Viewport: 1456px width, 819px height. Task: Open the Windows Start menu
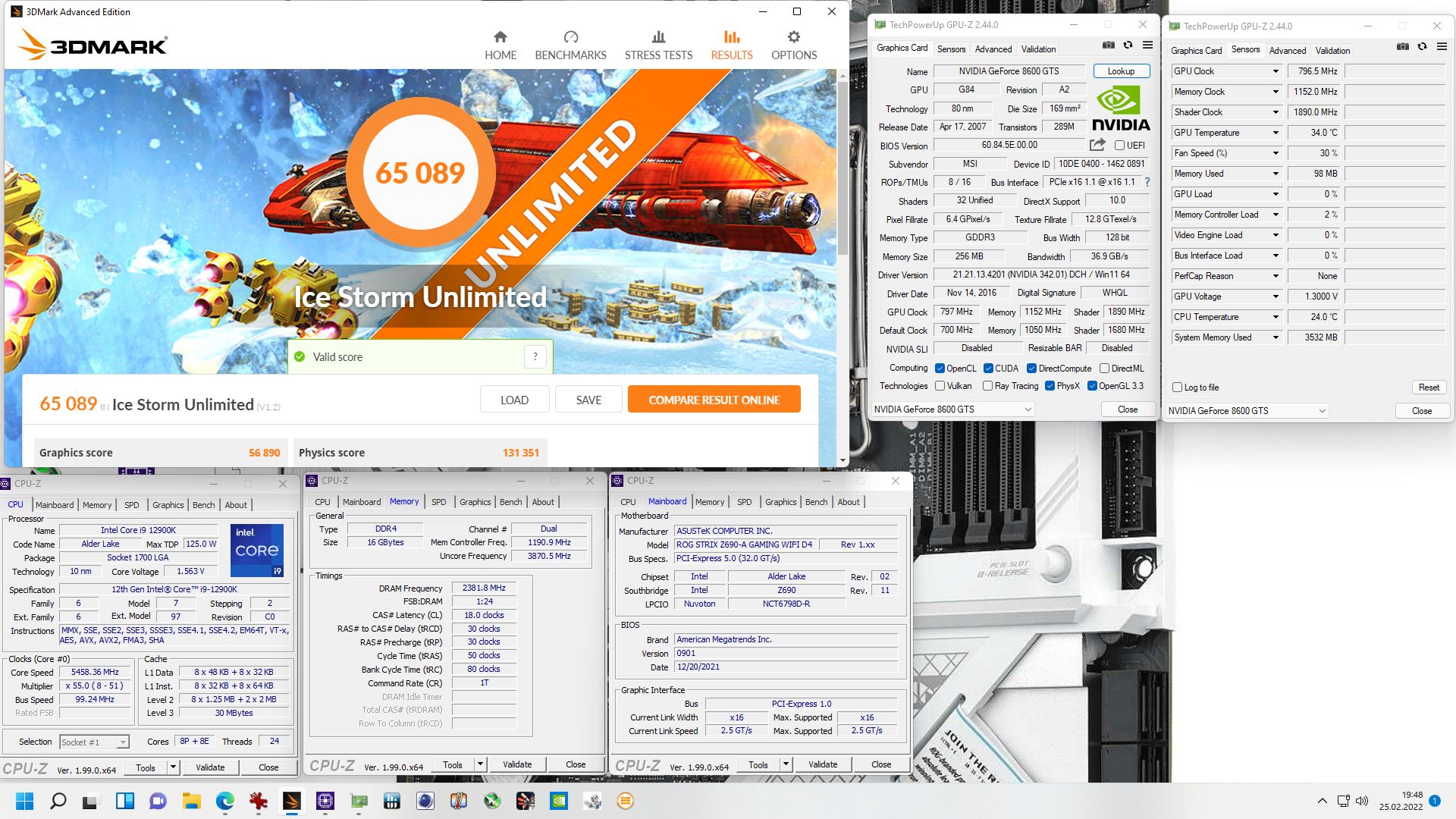point(24,801)
